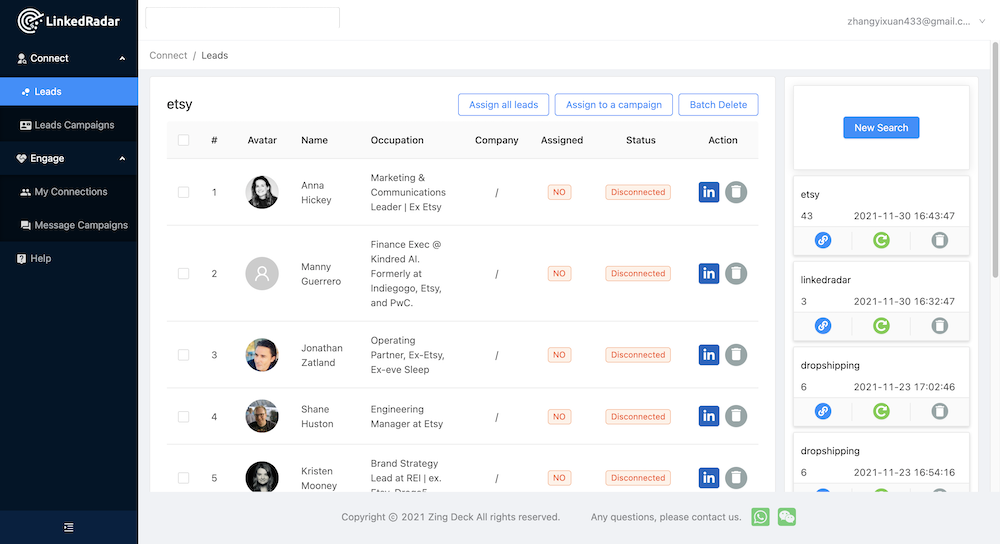Viewport: 1000px width, 544px height.
Task: Click the page vertical scrollbar
Action: [x=995, y=159]
